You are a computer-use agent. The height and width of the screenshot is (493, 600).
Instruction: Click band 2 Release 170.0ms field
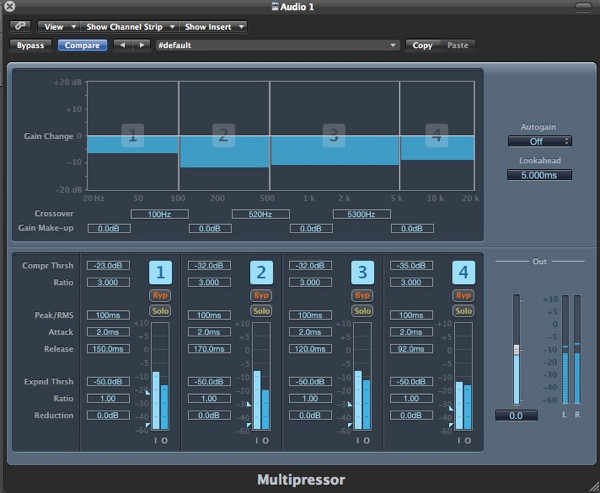pos(209,349)
